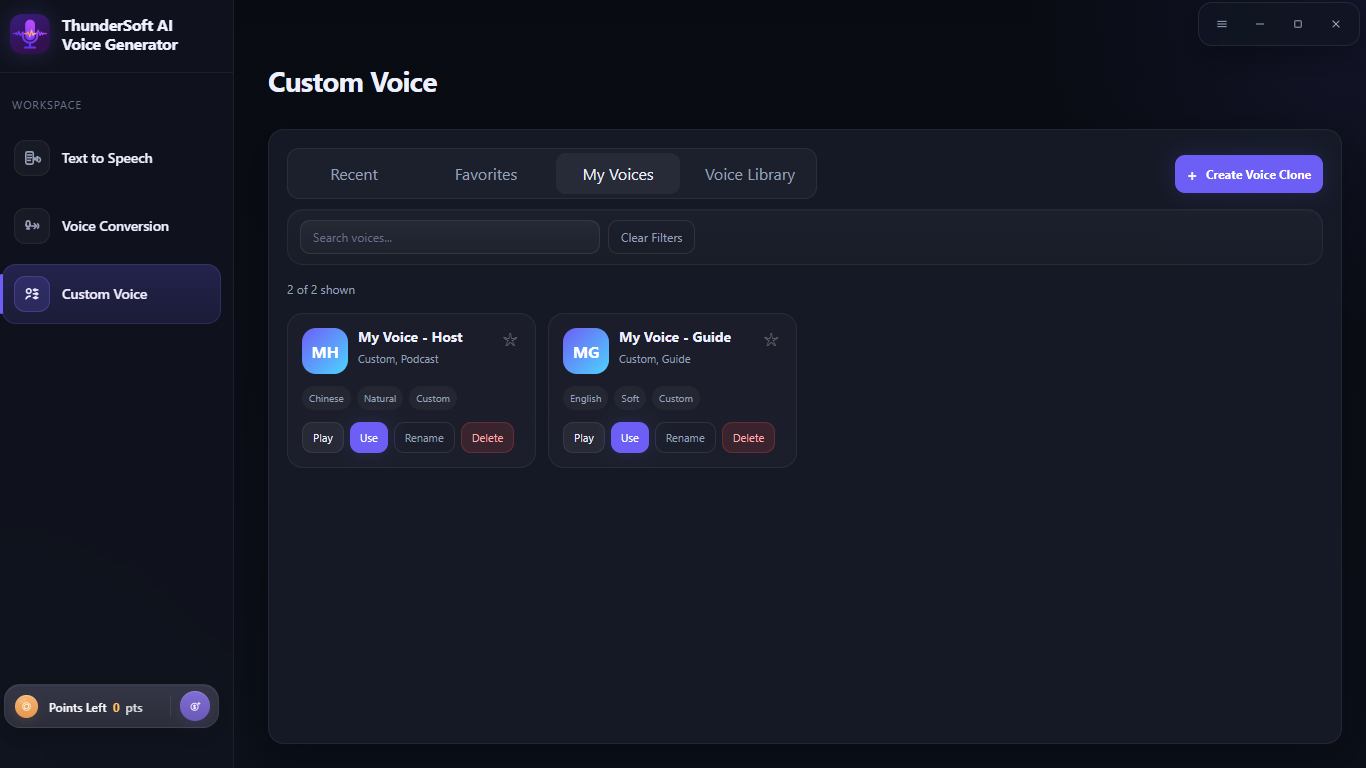Image resolution: width=1366 pixels, height=768 pixels.
Task: Favorite My Voice - Guide with star
Action: (x=771, y=339)
